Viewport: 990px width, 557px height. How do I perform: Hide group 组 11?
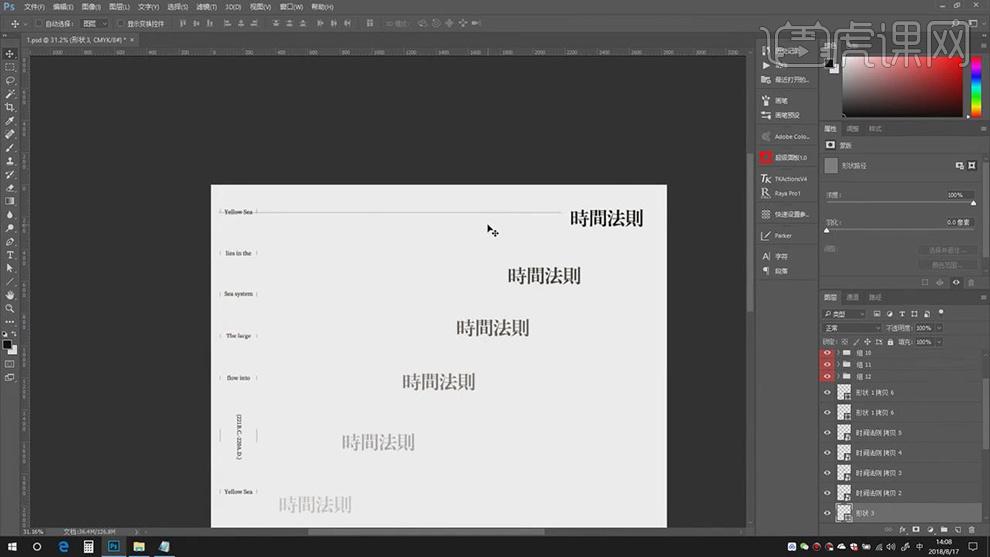tap(827, 364)
